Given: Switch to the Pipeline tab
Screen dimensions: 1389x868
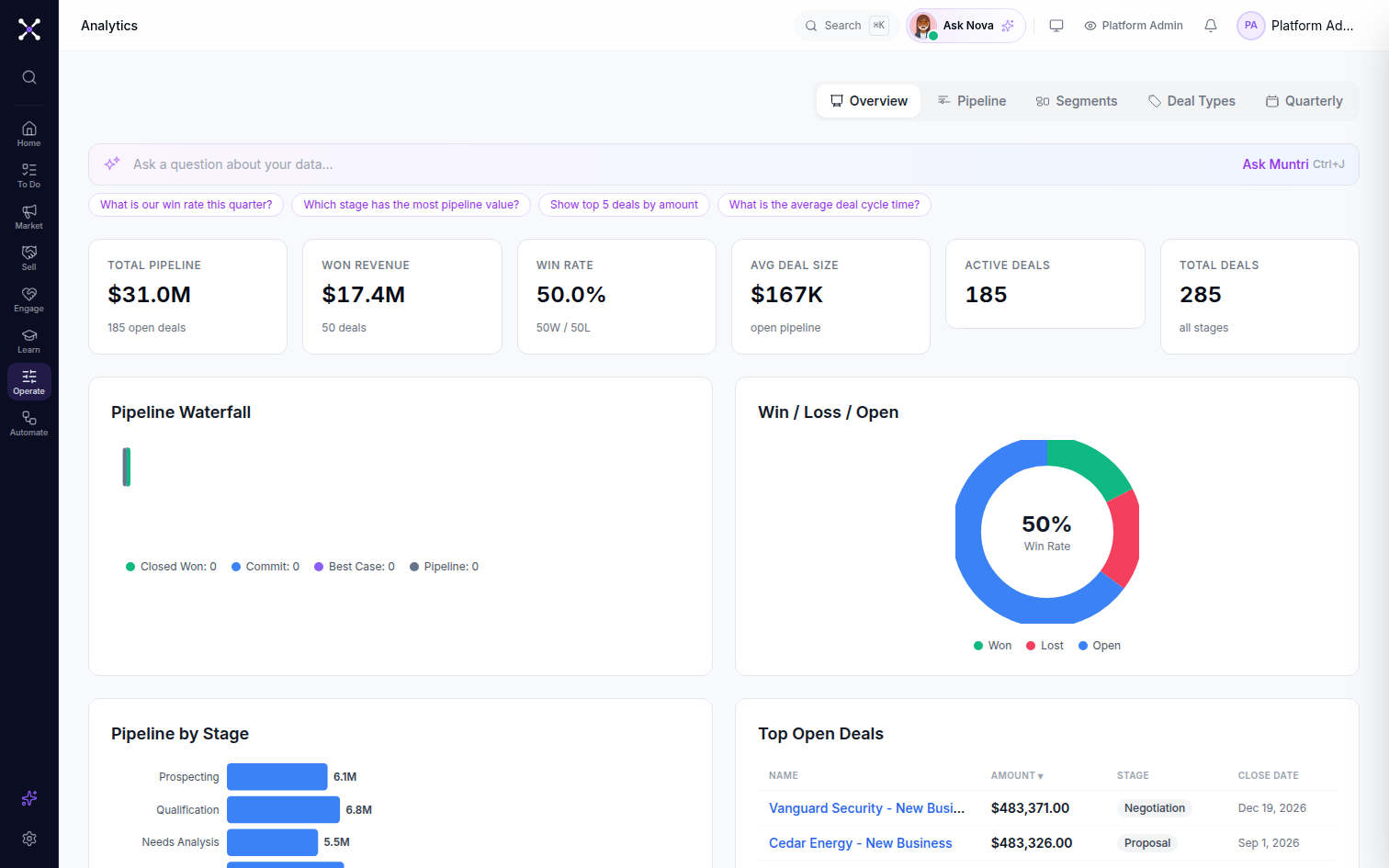Looking at the screenshot, I should point(972,101).
